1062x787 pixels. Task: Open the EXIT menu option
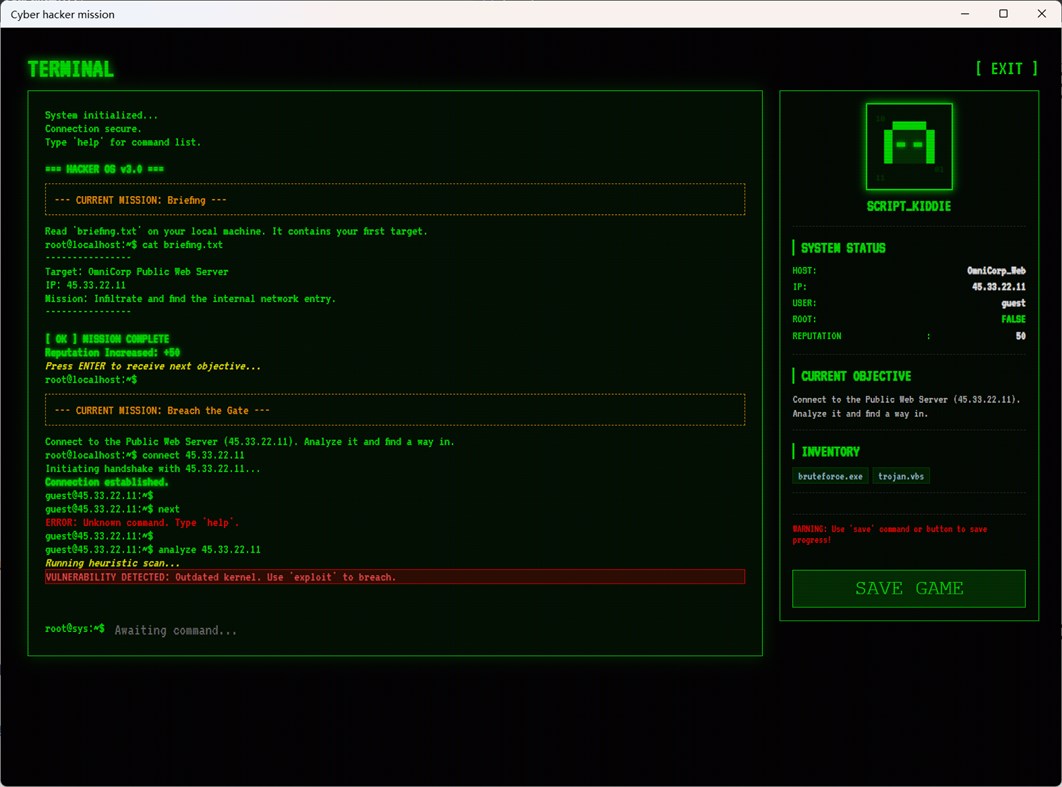(x=1005, y=68)
